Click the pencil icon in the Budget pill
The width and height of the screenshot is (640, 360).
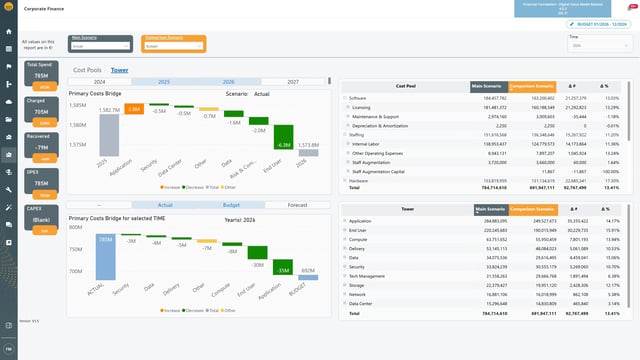[x=572, y=24]
